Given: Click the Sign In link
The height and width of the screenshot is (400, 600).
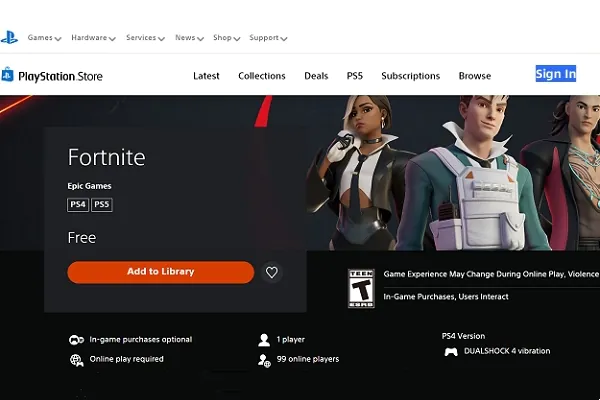Looking at the screenshot, I should (x=556, y=73).
